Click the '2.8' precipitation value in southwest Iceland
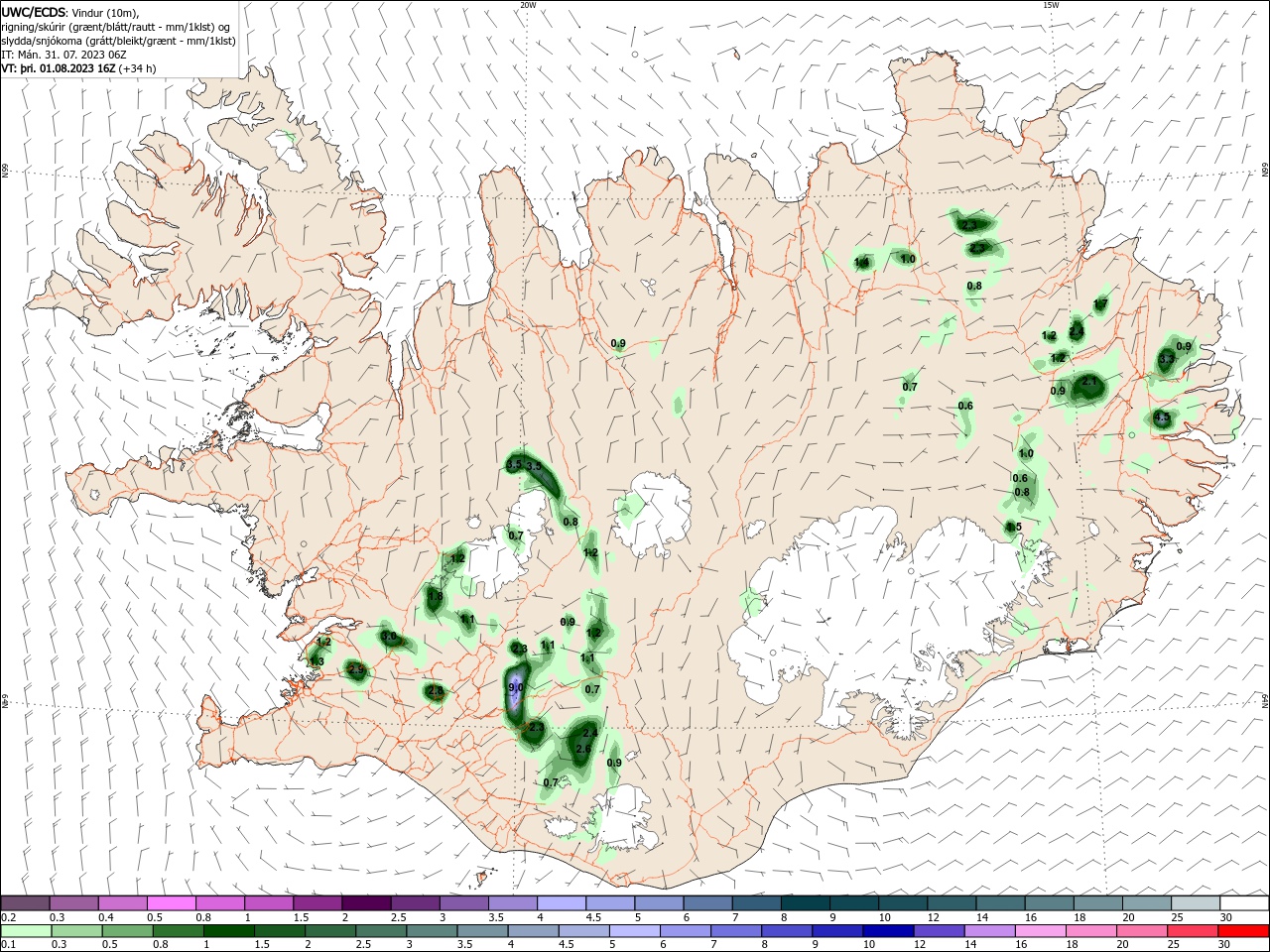Viewport: 1270px width, 952px height. point(434,690)
